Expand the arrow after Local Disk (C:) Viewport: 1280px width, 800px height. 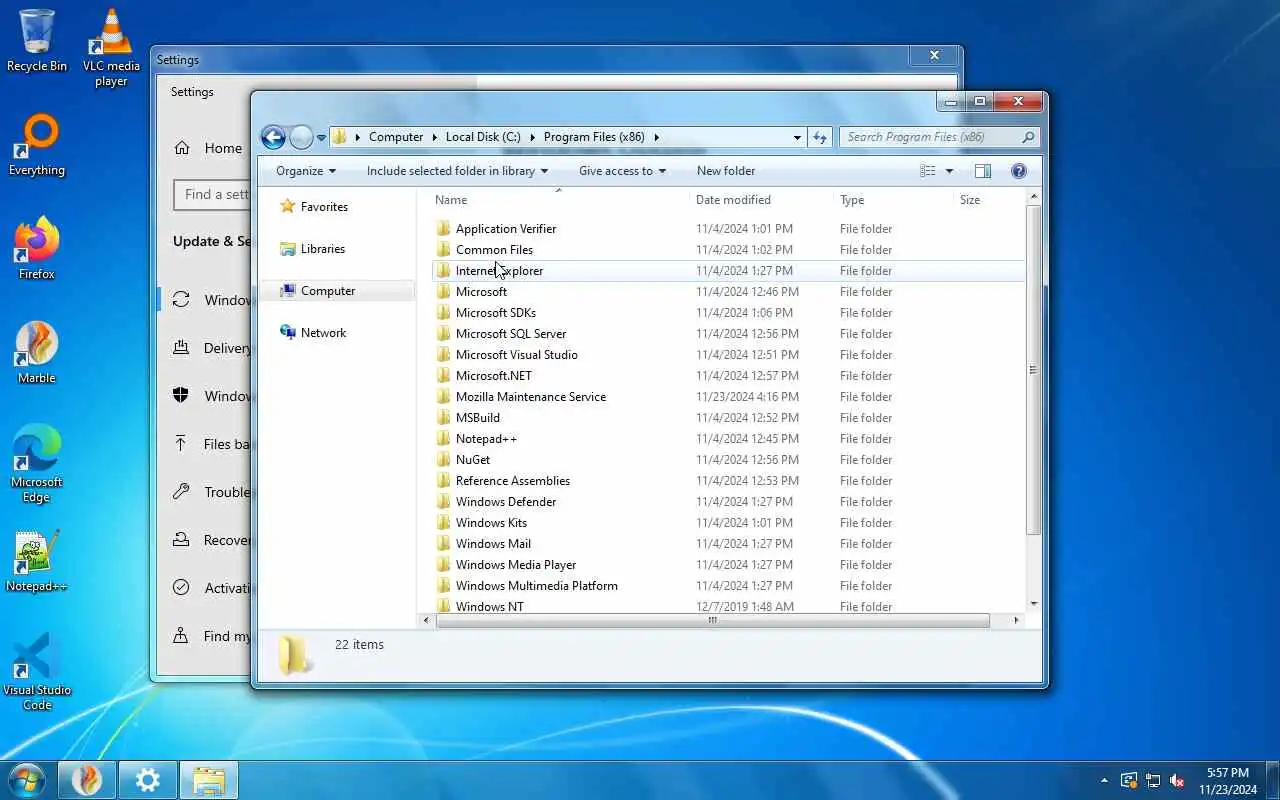533,137
